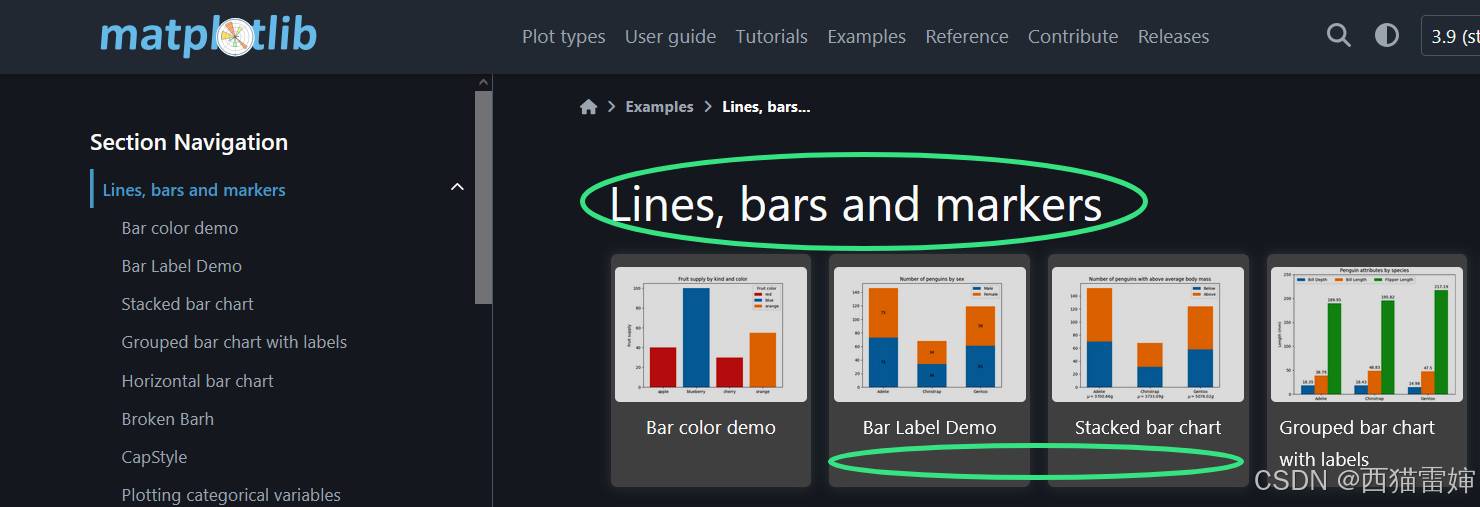Screen dimensions: 1480x507
Task: Open the Releases nav link
Action: click(x=1173, y=36)
